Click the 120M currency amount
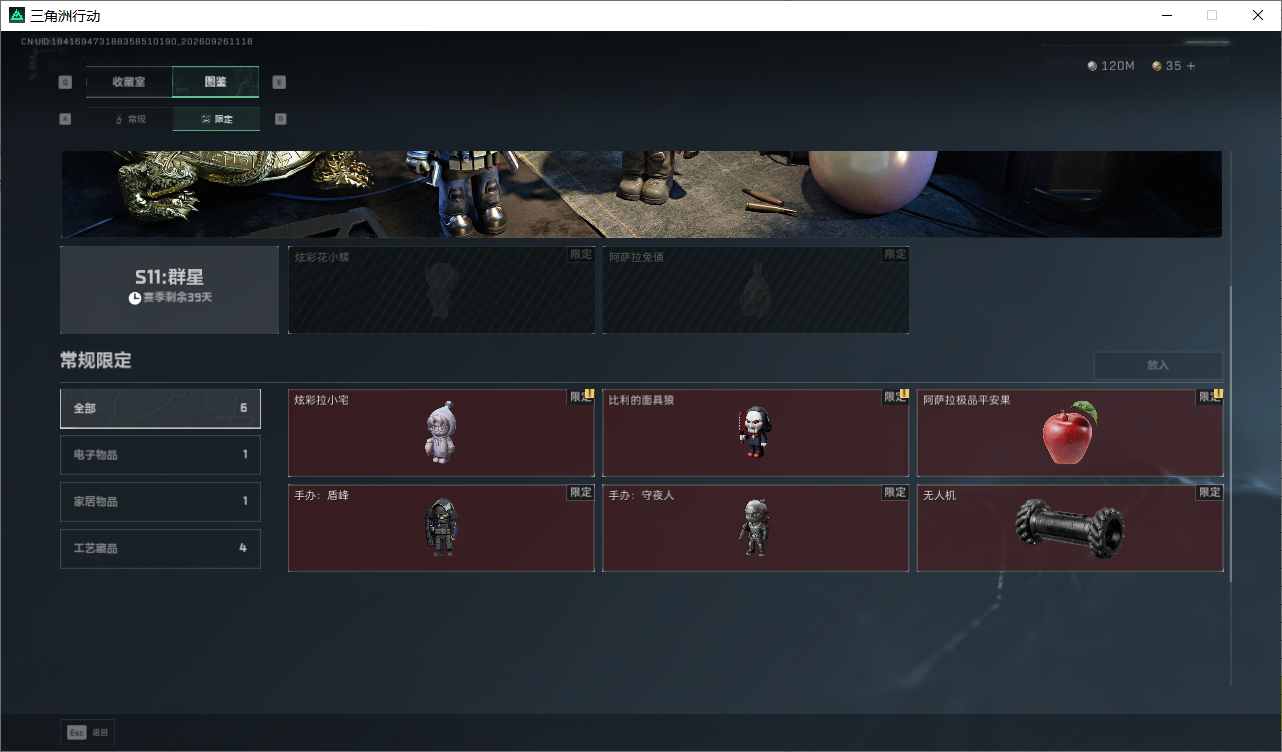Image resolution: width=1282 pixels, height=752 pixels. [1117, 66]
